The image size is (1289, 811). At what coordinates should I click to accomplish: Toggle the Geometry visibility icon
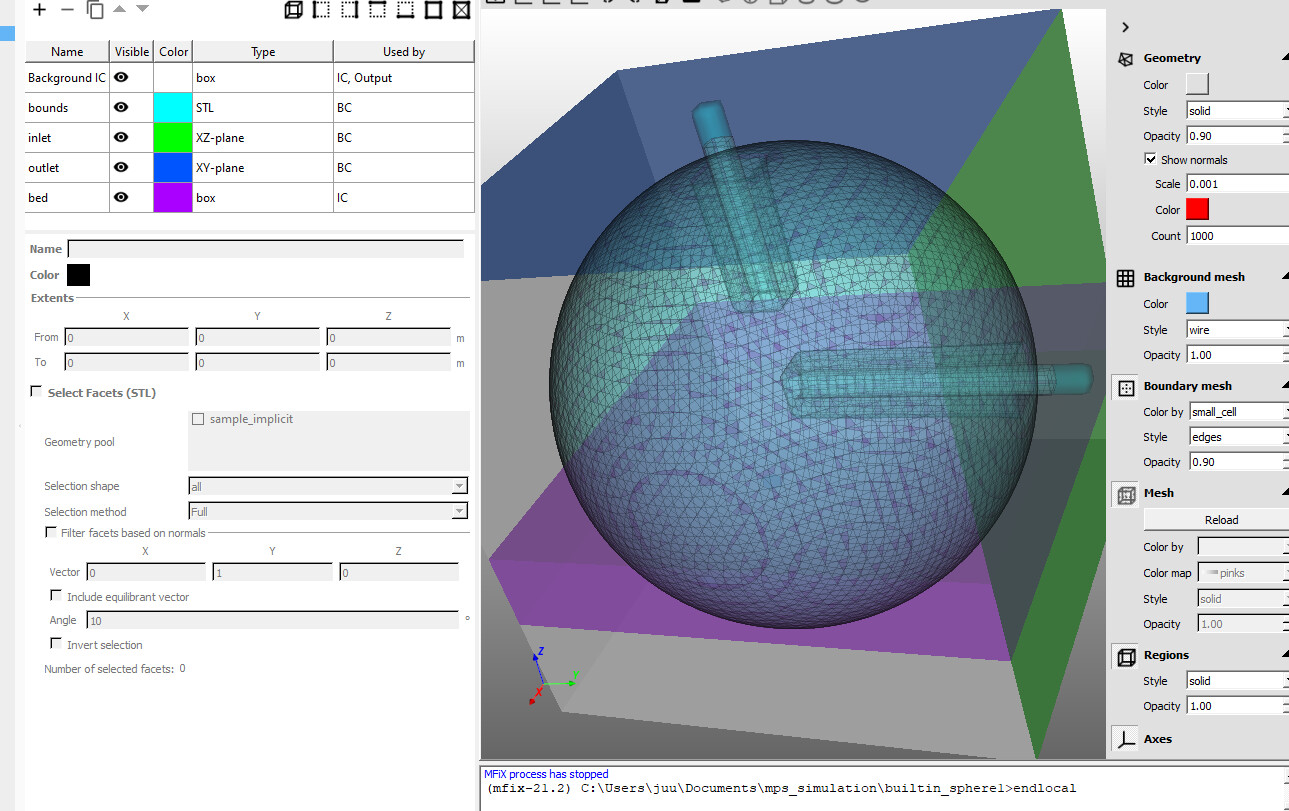[x=1126, y=59]
